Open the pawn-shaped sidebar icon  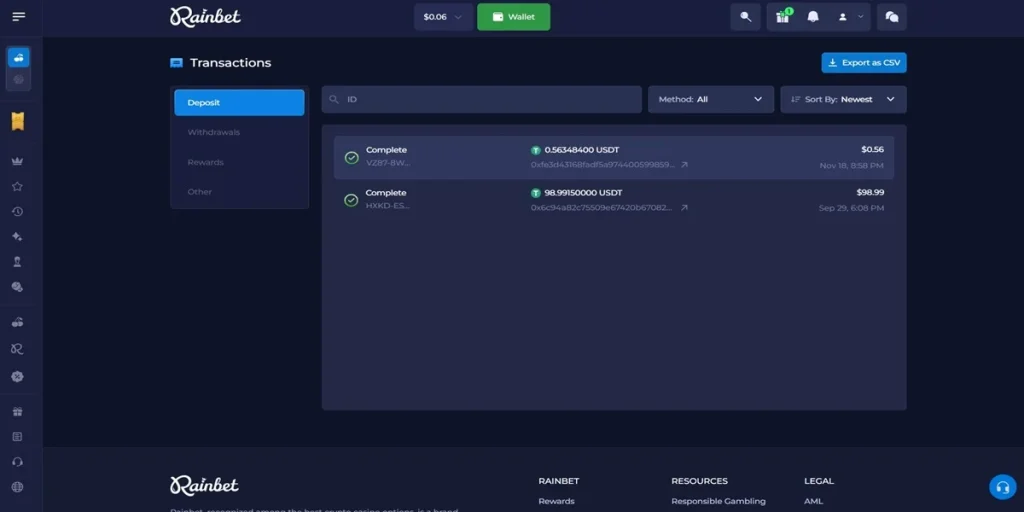click(18, 262)
